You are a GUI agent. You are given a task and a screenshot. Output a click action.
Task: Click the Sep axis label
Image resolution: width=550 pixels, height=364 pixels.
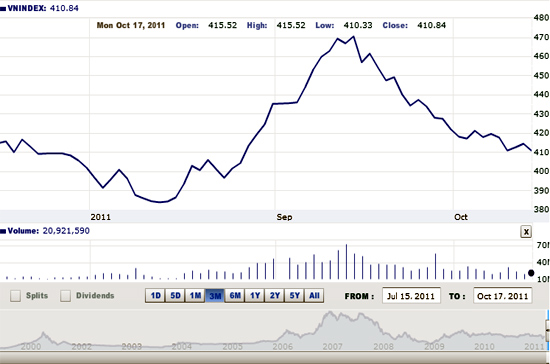pyautogui.click(x=284, y=217)
